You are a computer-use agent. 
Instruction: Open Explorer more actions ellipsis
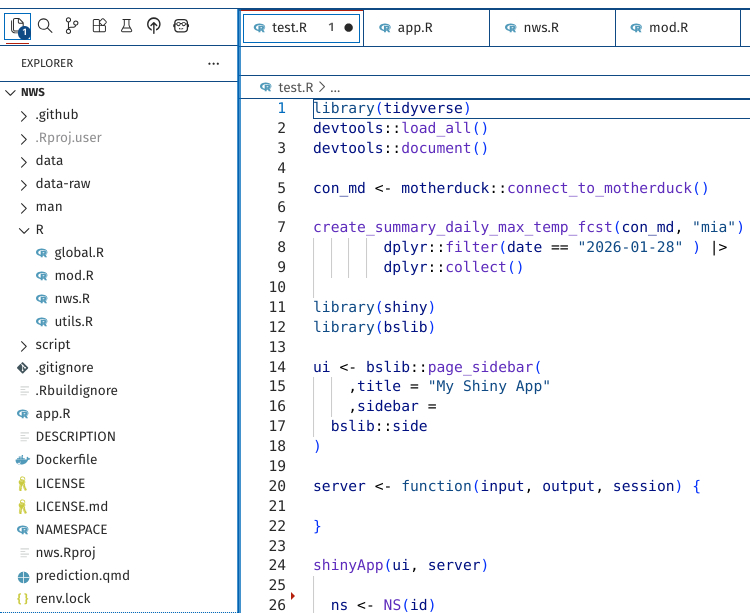(213, 63)
